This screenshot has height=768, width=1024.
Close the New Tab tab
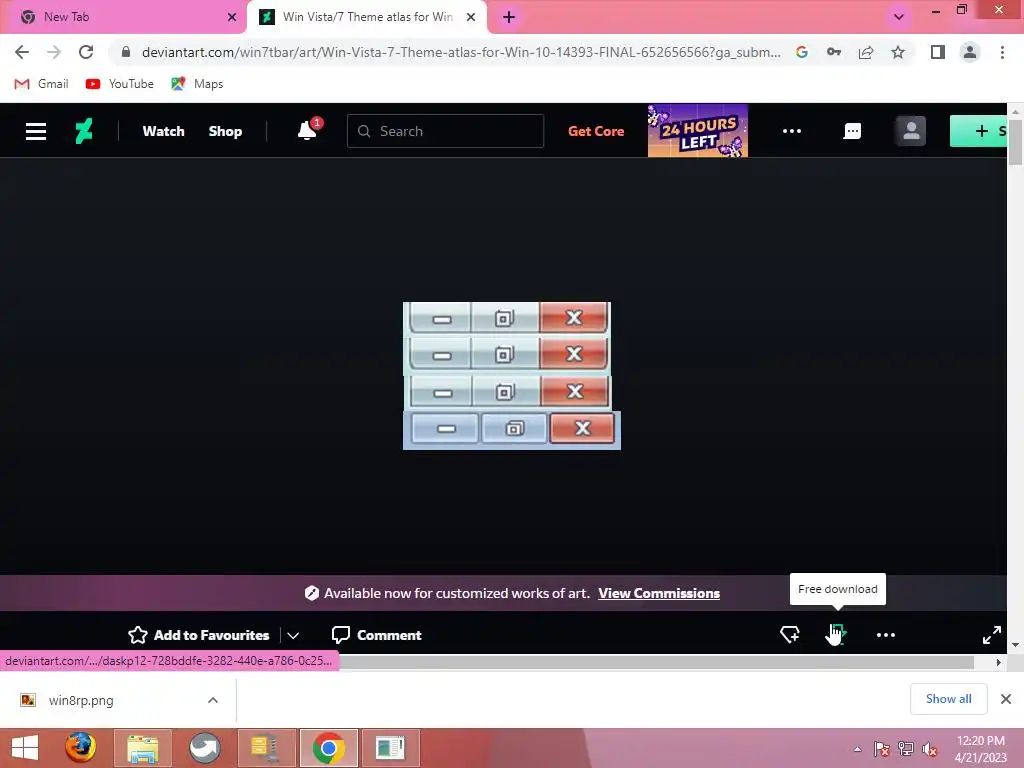tap(232, 17)
